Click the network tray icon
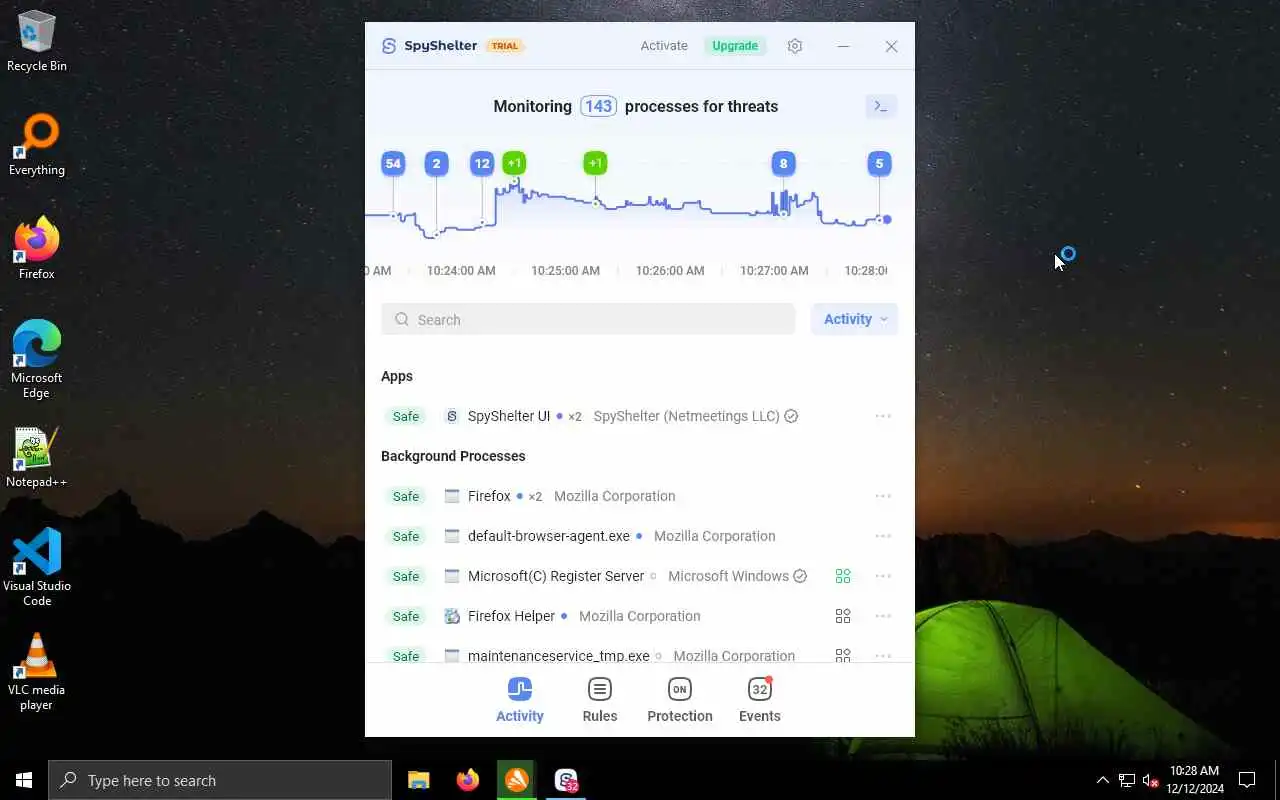The width and height of the screenshot is (1280, 800). pyautogui.click(x=1126, y=780)
